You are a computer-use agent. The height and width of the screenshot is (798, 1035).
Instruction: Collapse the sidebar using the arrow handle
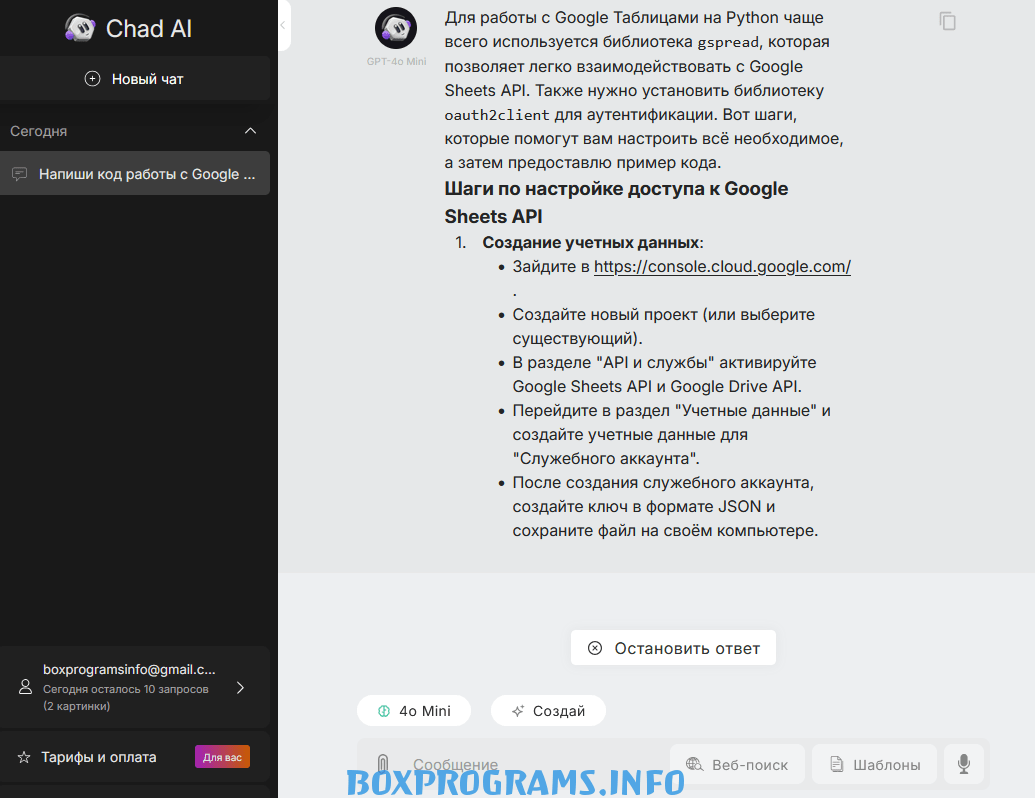283,25
